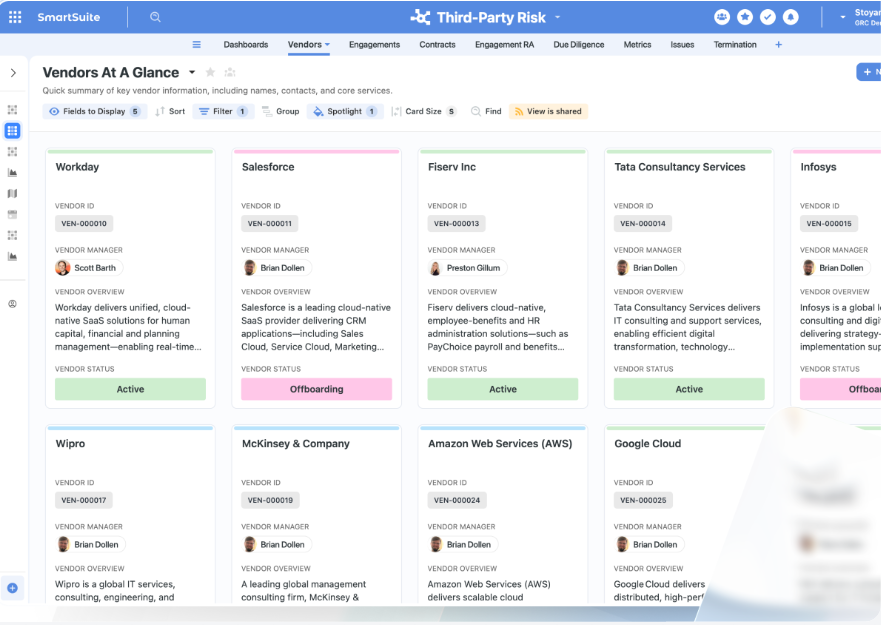Open the checkmark tasks icon in top bar
This screenshot has width=881, height=625.
[x=768, y=17]
